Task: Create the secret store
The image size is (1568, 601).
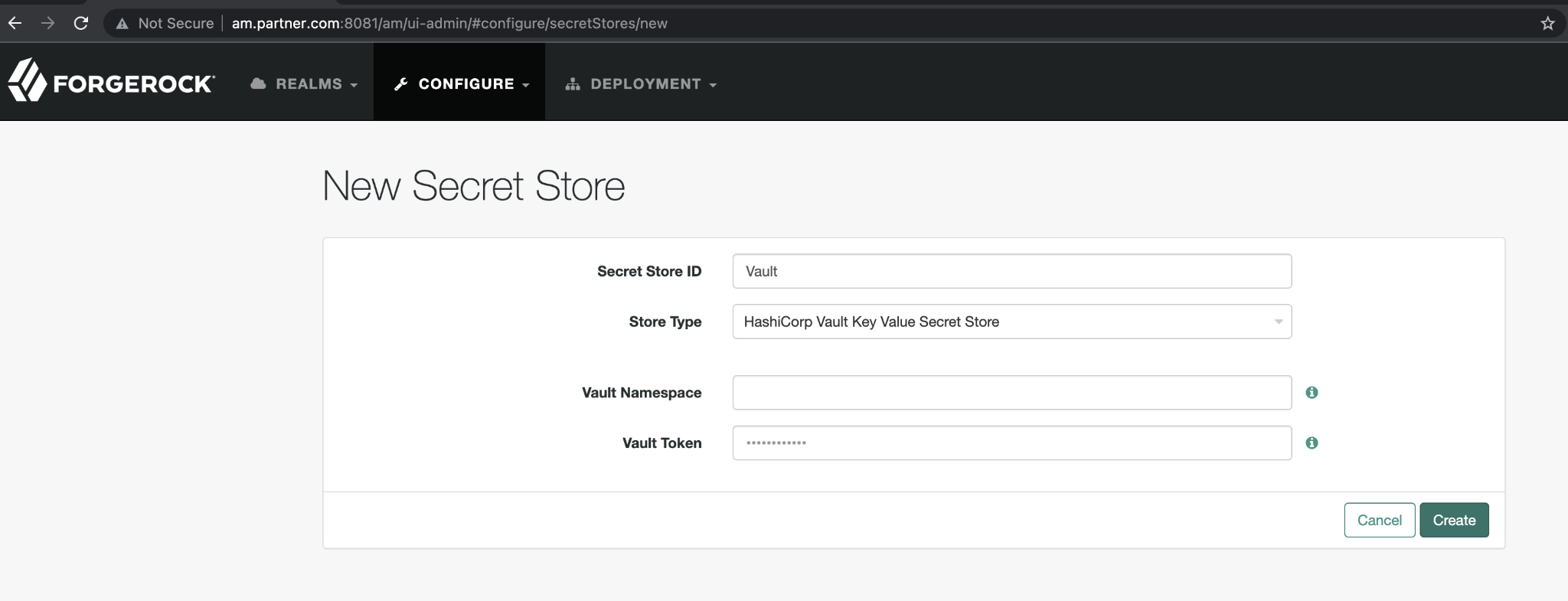Action: [x=1455, y=520]
